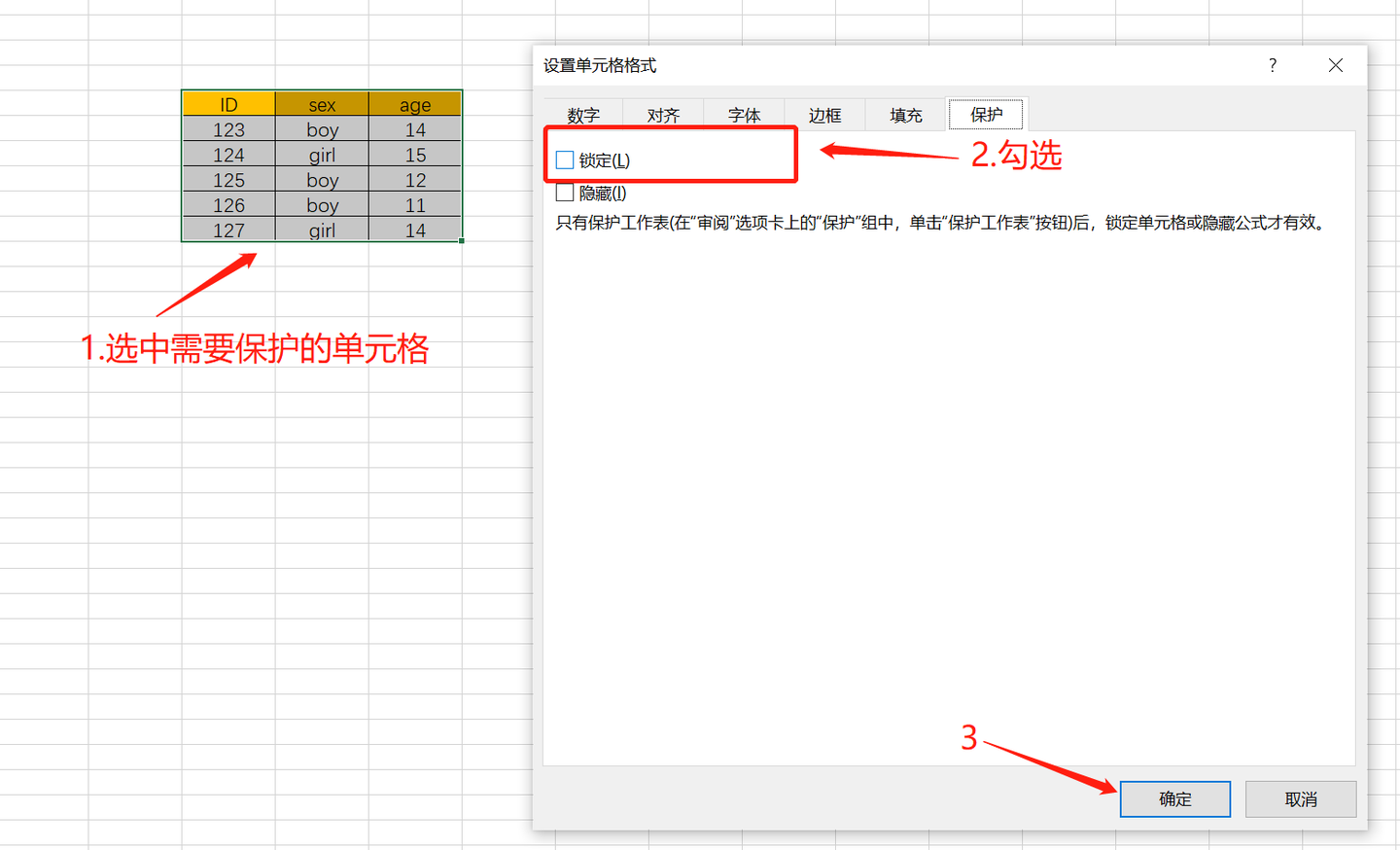
Task: Confirm with the 确定 button
Action: tap(1174, 798)
